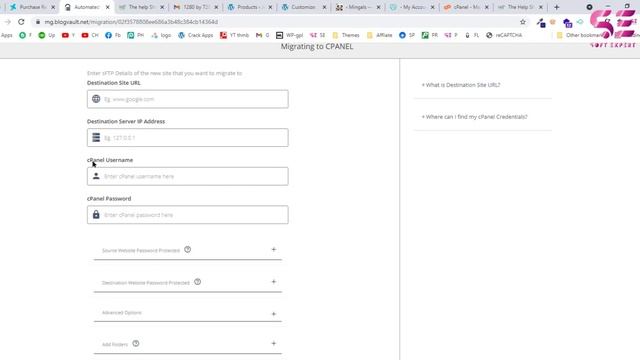Focus the cPanel Password field
Image resolution: width=640 pixels, height=360 pixels.
point(188,215)
